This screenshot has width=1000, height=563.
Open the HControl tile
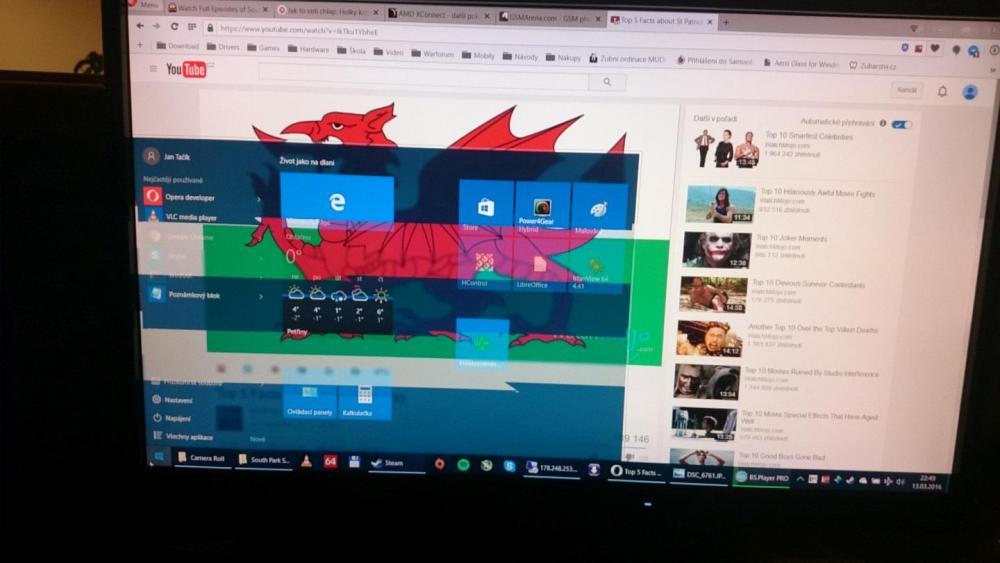tap(485, 263)
